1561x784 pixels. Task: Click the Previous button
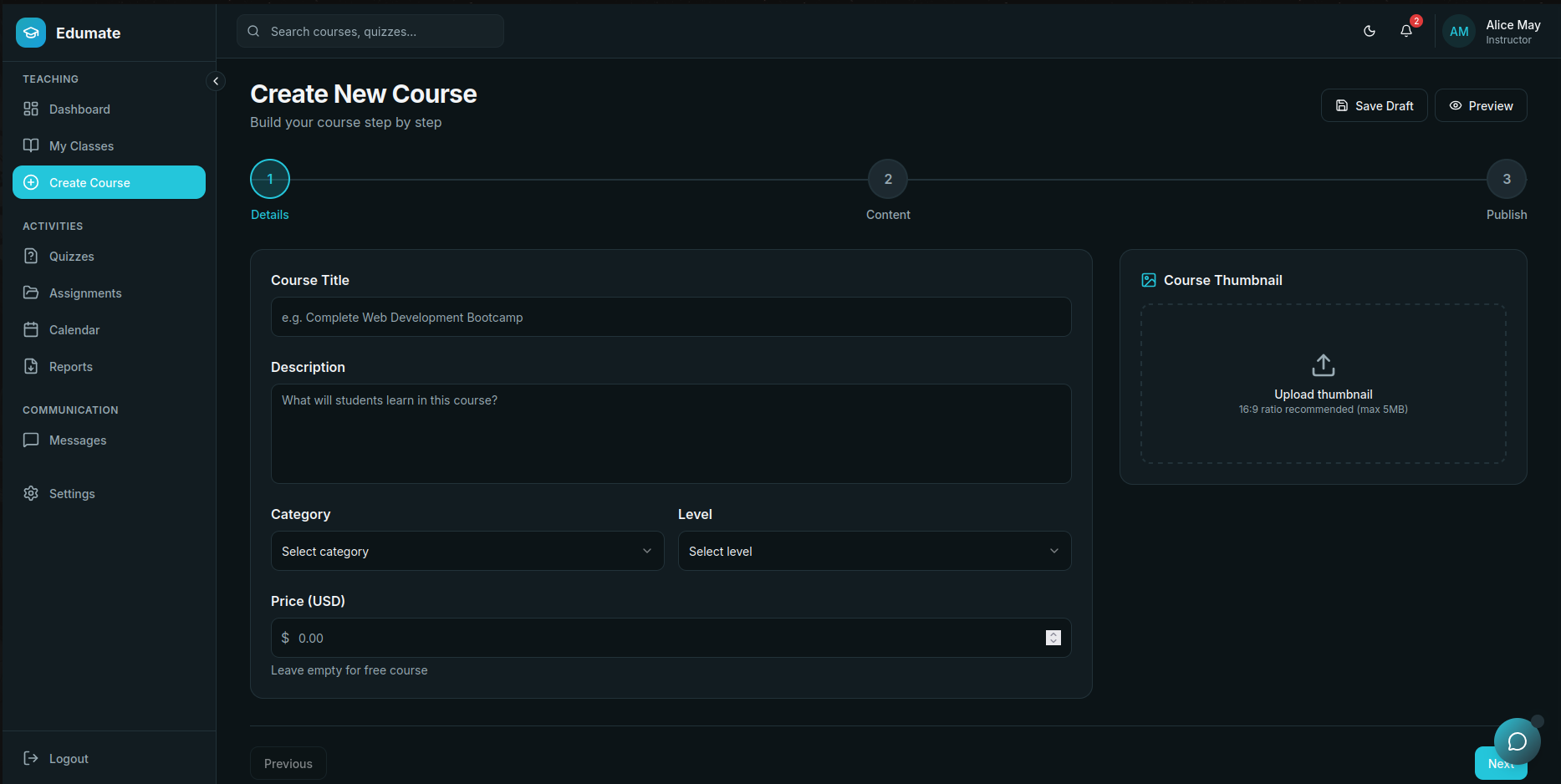[x=288, y=763]
